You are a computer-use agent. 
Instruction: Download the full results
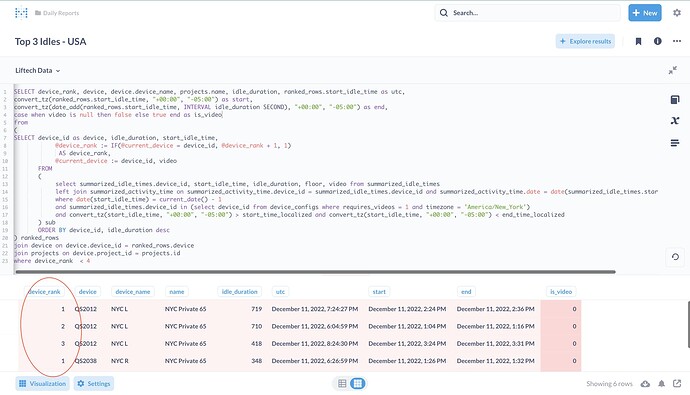click(x=645, y=384)
